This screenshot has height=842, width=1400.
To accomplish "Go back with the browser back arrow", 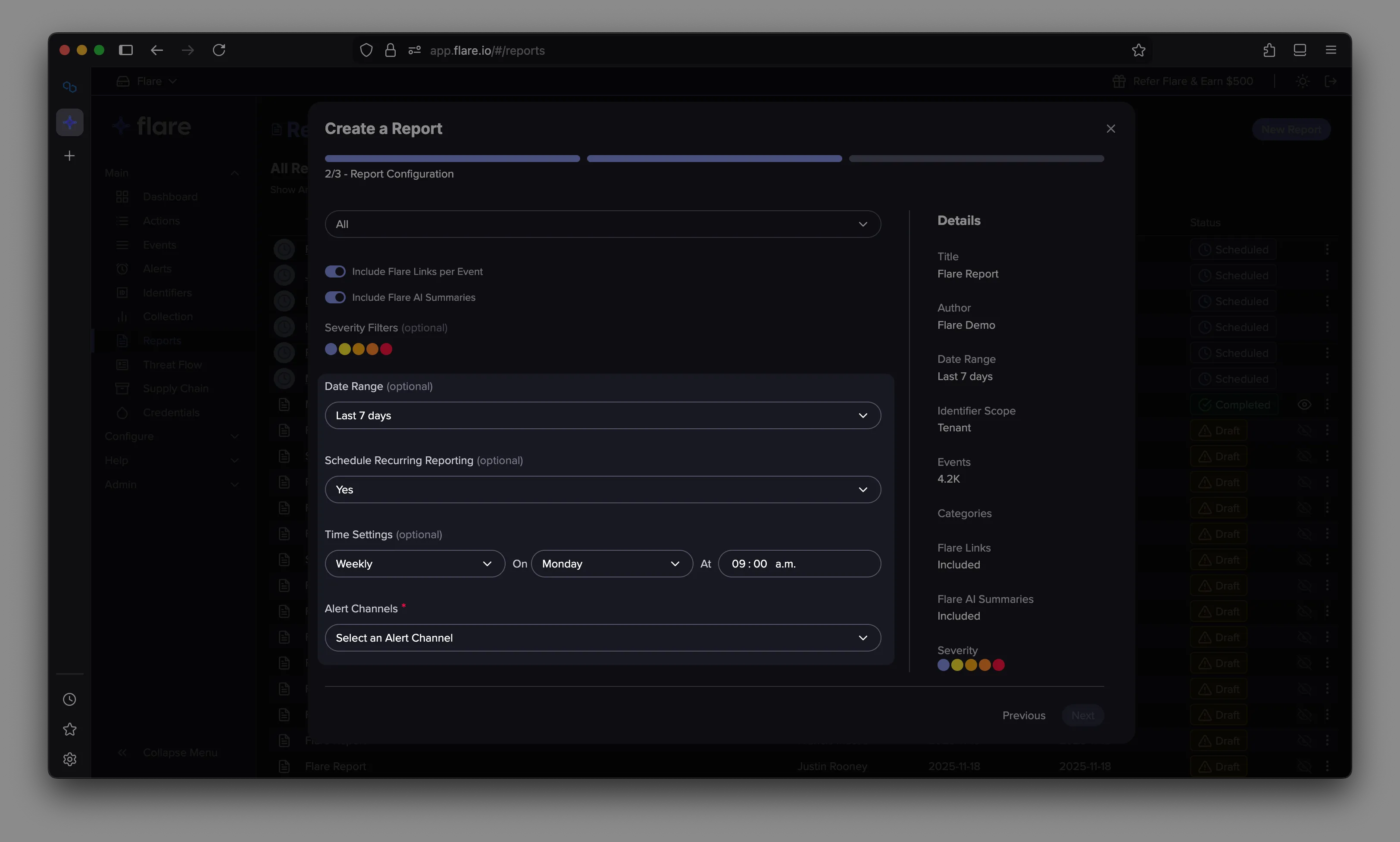I will coord(156,50).
